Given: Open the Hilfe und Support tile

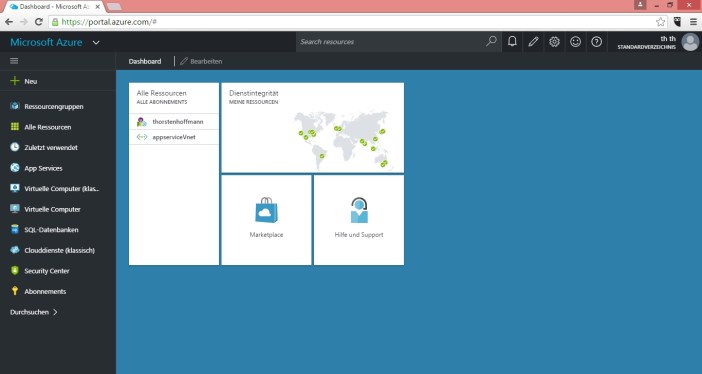Looking at the screenshot, I should 359,220.
